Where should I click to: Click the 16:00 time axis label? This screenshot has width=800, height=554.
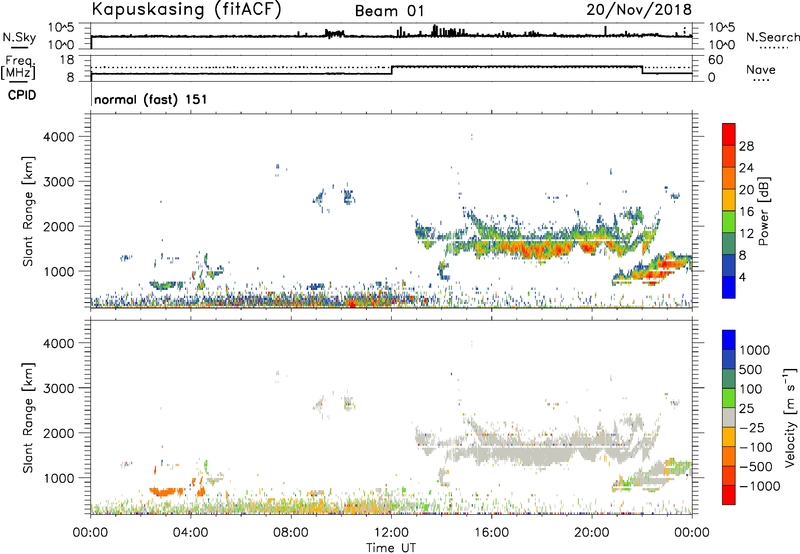(x=492, y=533)
